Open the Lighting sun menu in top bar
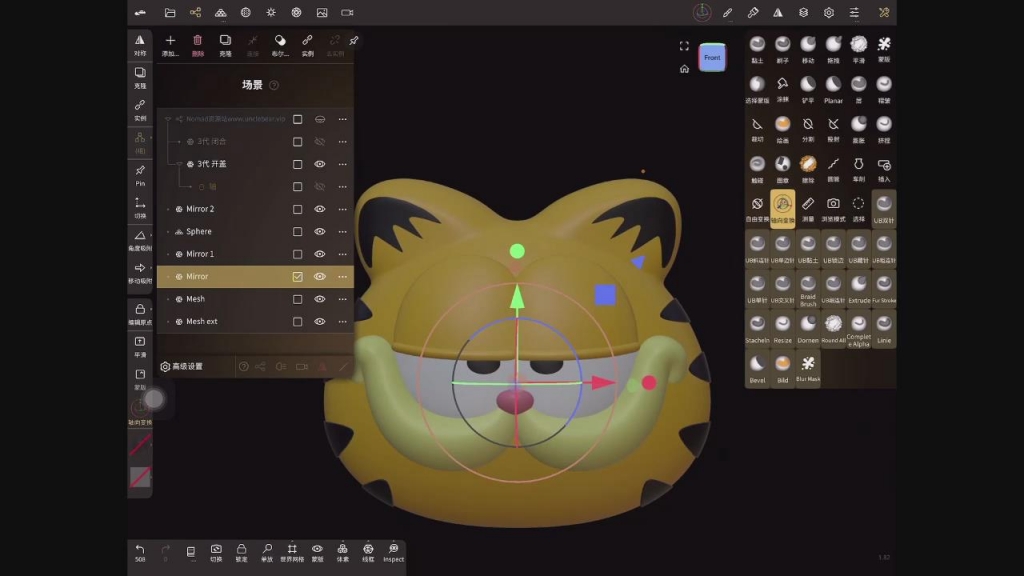Viewport: 1024px width, 576px height. [x=271, y=12]
